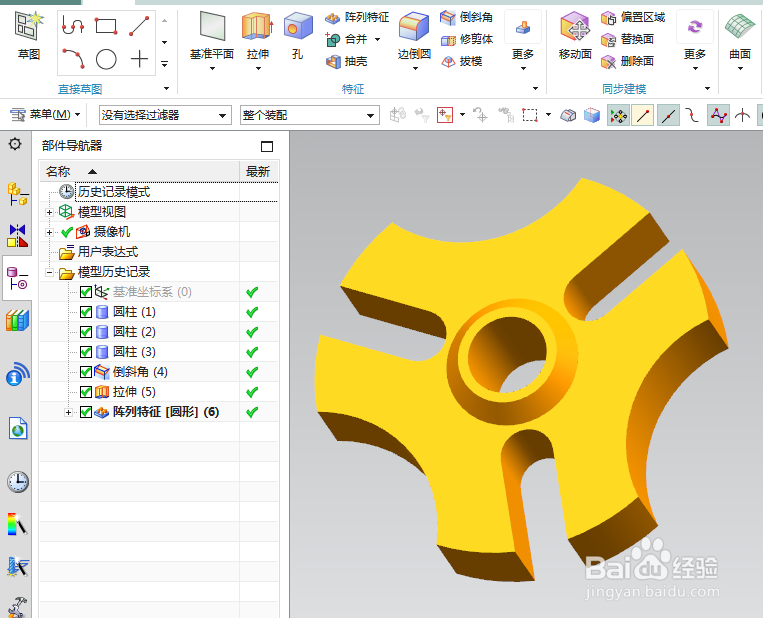Expand the 直接草图 group options arrow
This screenshot has width=763, height=618.
pos(166,89)
